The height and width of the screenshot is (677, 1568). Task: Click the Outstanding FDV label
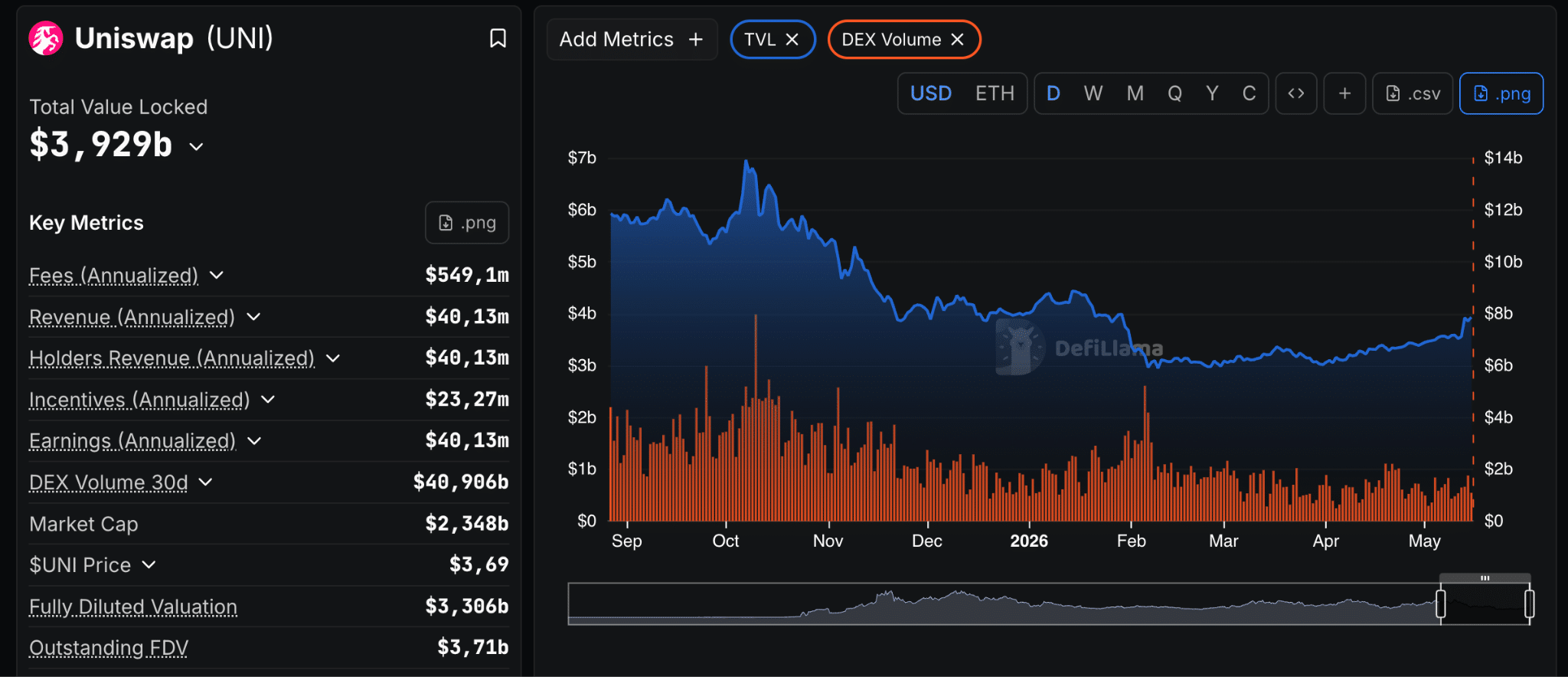[109, 648]
